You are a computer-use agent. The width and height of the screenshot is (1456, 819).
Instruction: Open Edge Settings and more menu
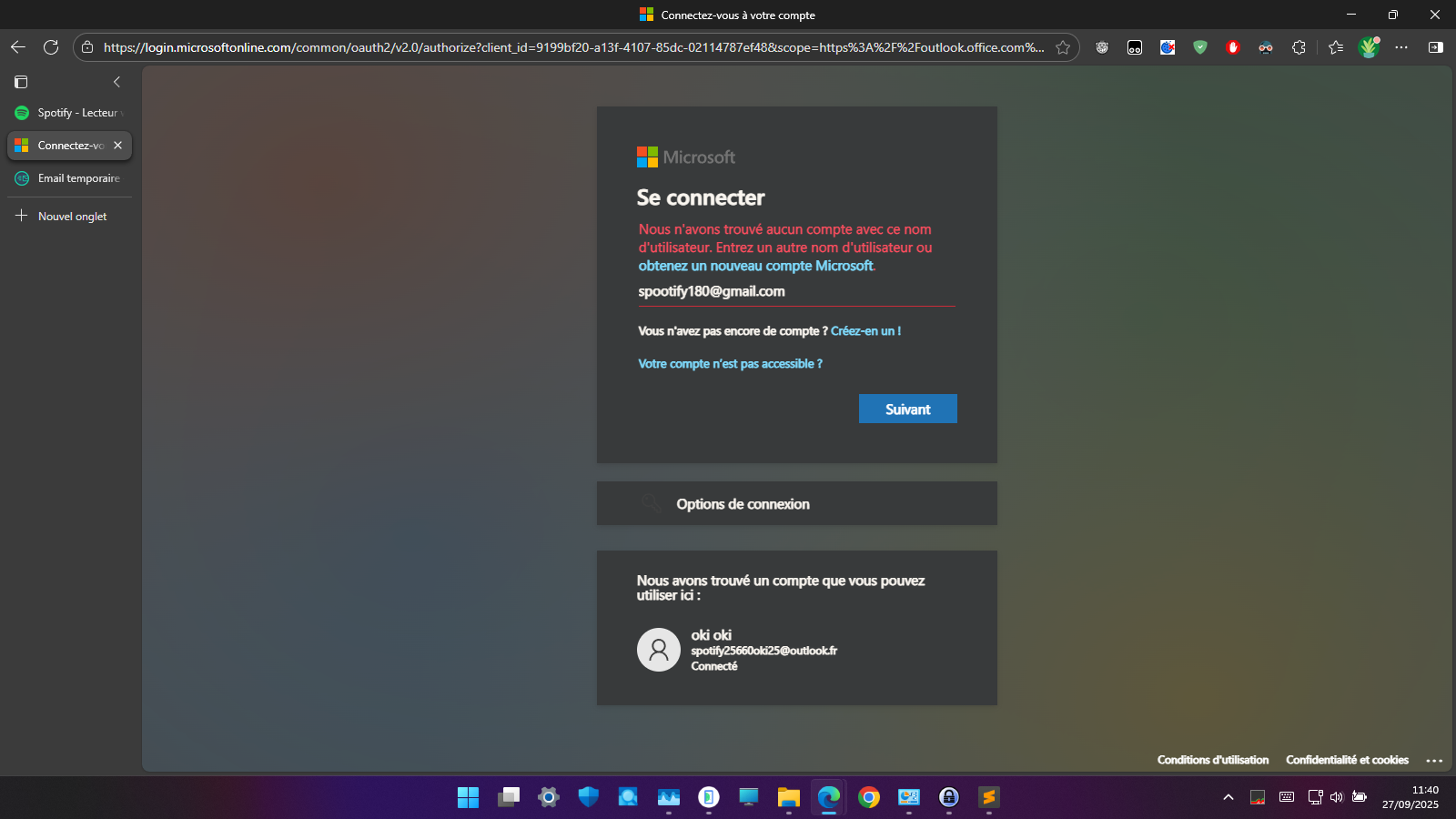tap(1401, 47)
